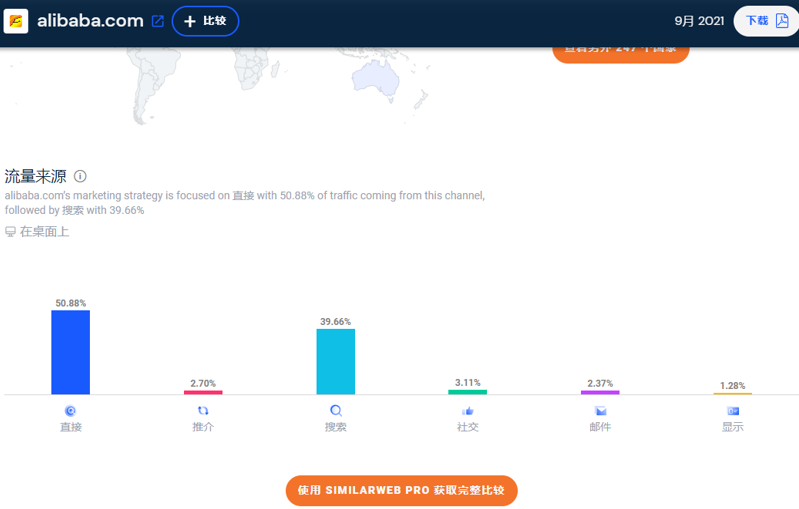Click the 50.88% value above direct bar
This screenshot has width=799, height=509.
click(70, 303)
